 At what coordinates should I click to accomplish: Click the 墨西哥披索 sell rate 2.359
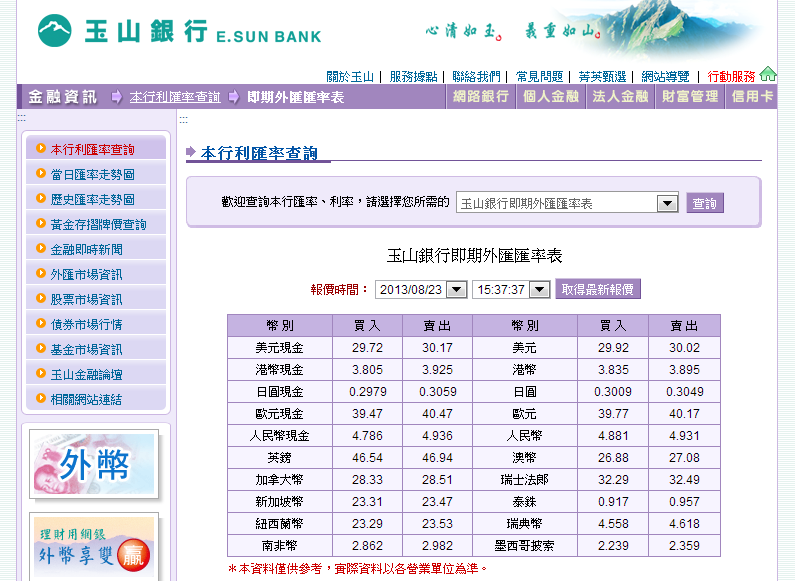click(684, 546)
